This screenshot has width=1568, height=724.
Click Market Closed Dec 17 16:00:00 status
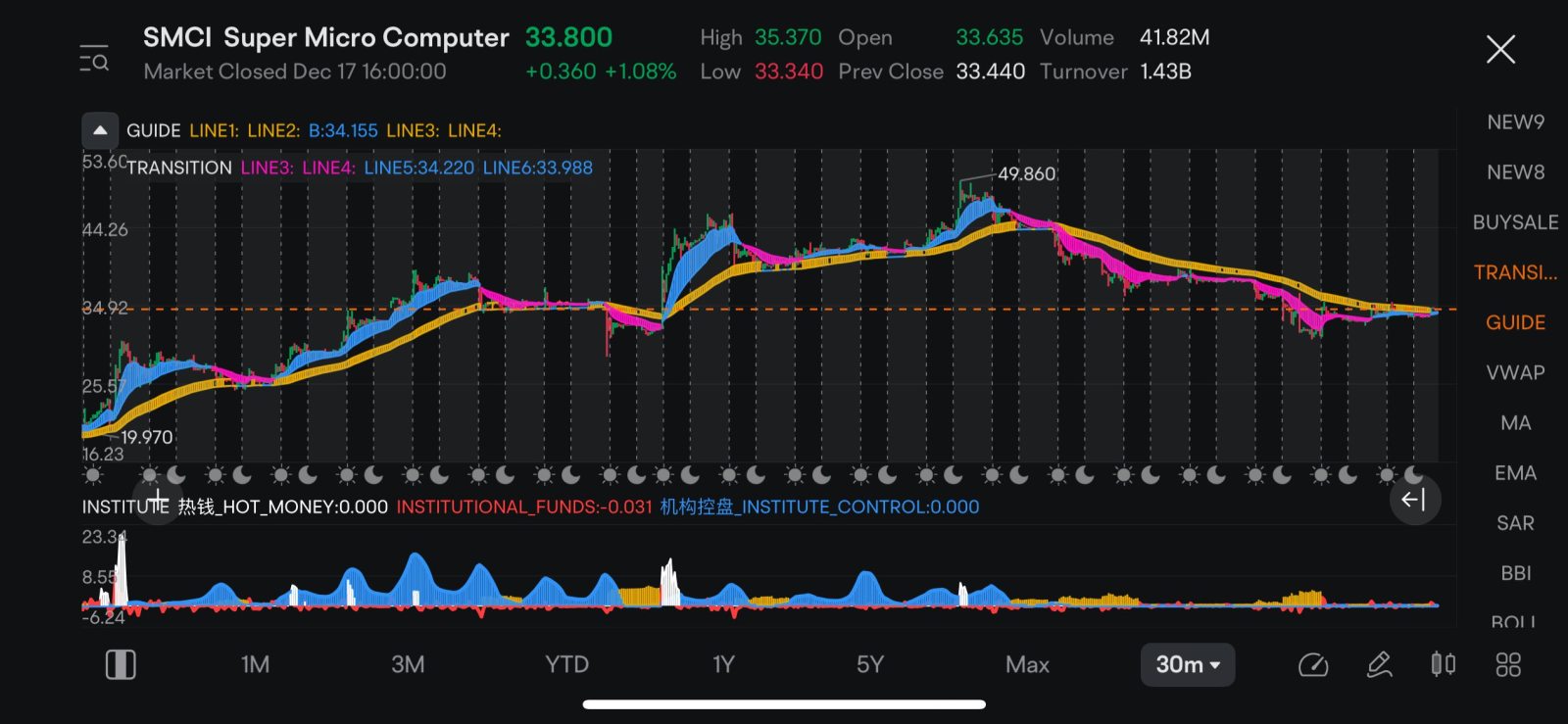click(x=295, y=72)
